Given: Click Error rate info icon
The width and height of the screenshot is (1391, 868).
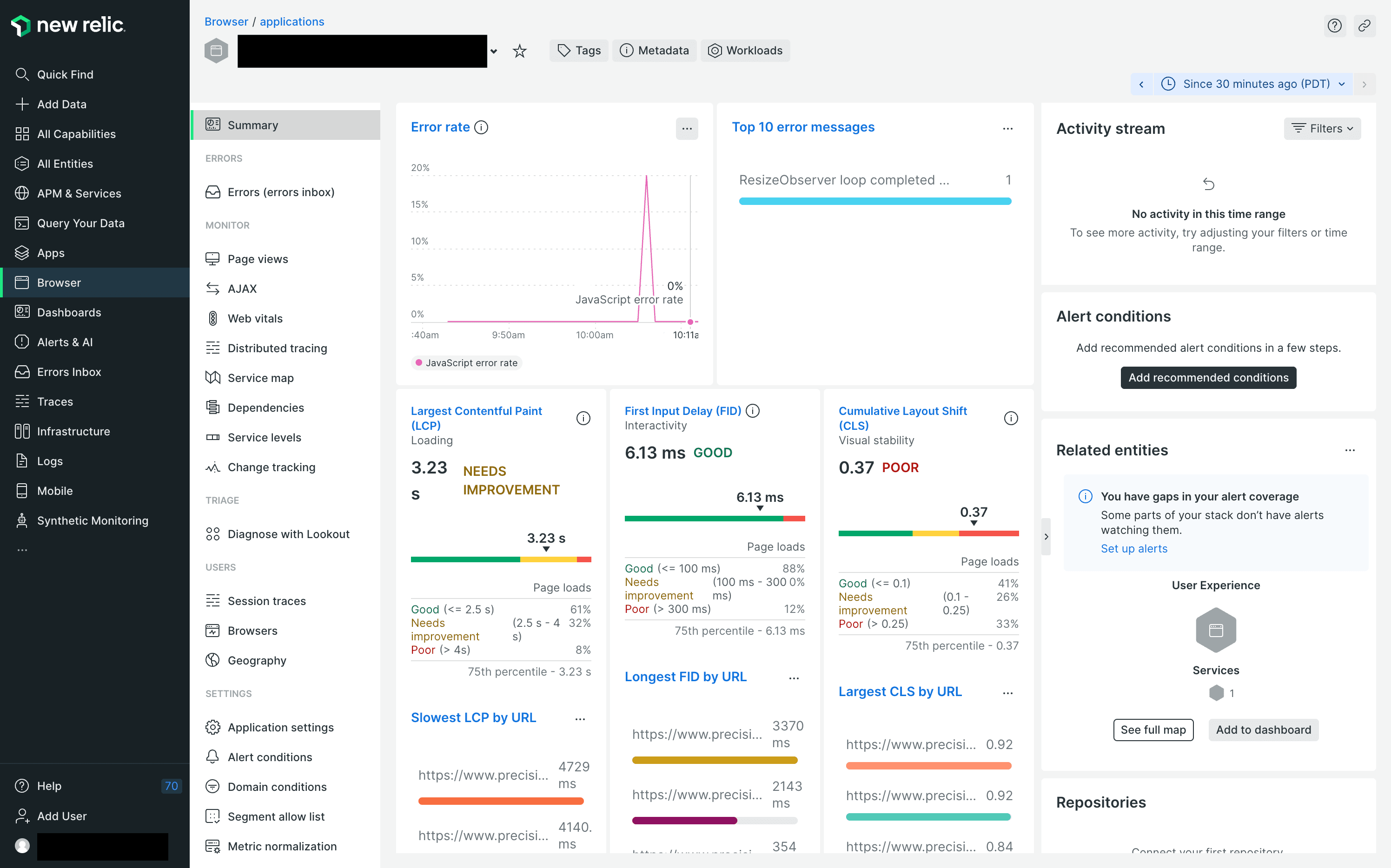Looking at the screenshot, I should point(481,127).
